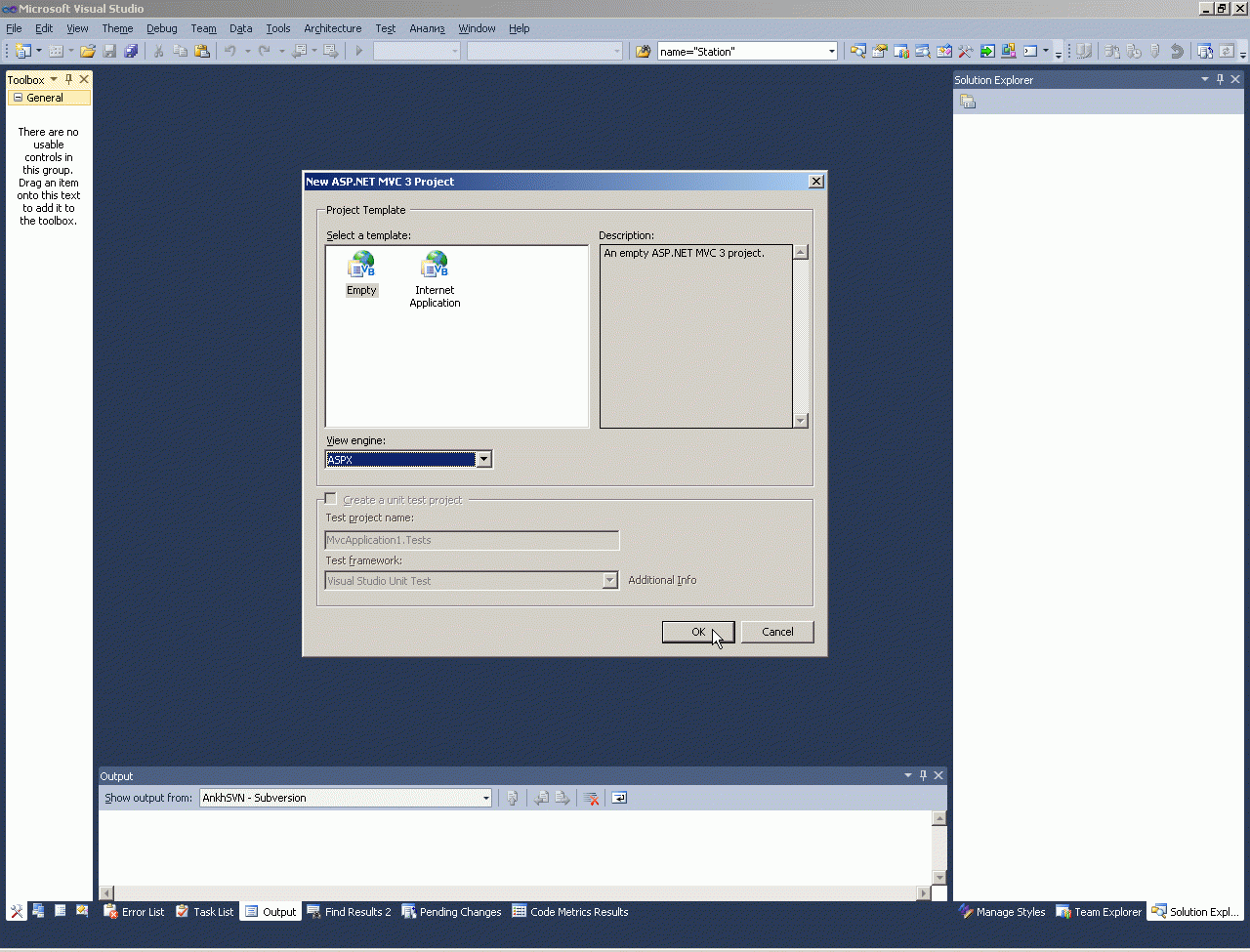Open the File menu
The image size is (1250, 952).
(14, 28)
